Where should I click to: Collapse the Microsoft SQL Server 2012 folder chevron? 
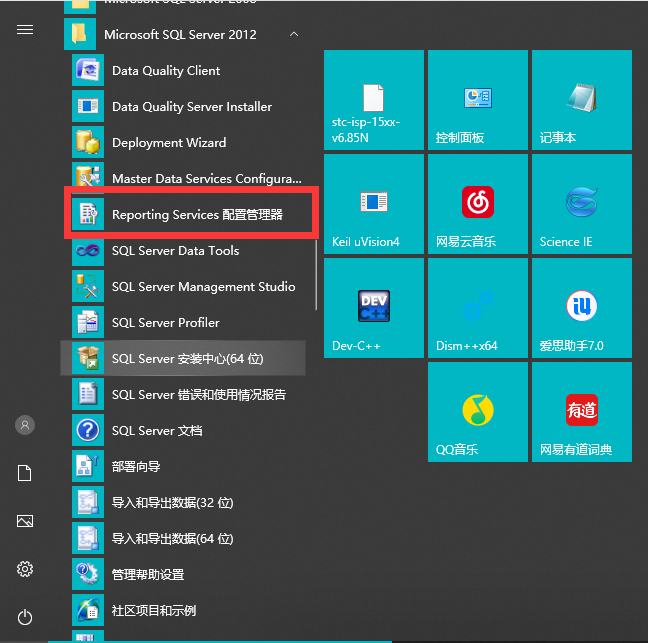(x=294, y=34)
